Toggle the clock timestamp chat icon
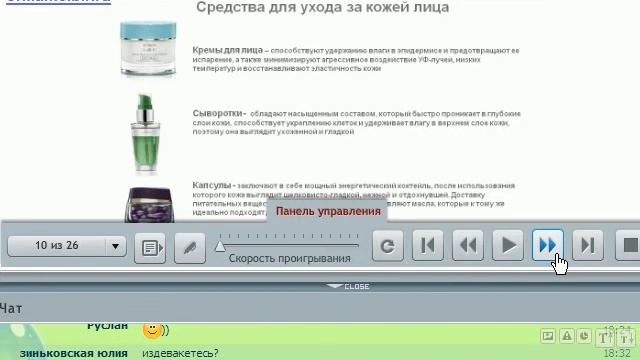This screenshot has height=360, width=640. pyautogui.click(x=584, y=336)
